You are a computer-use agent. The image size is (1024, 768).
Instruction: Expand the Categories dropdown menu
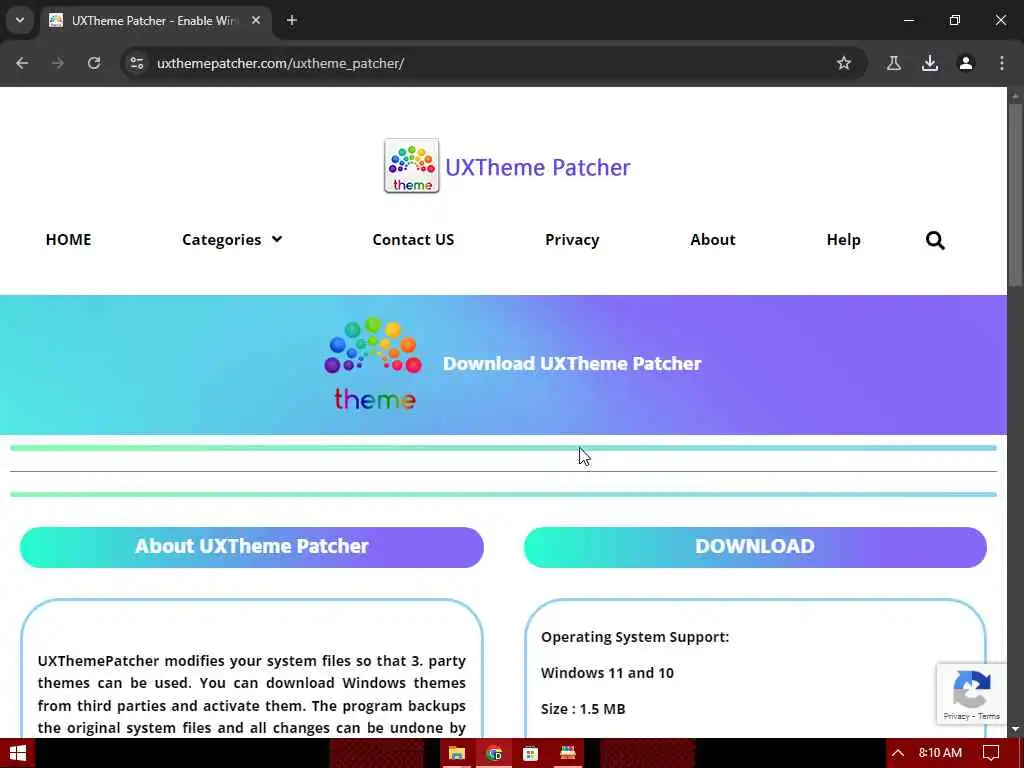click(232, 240)
